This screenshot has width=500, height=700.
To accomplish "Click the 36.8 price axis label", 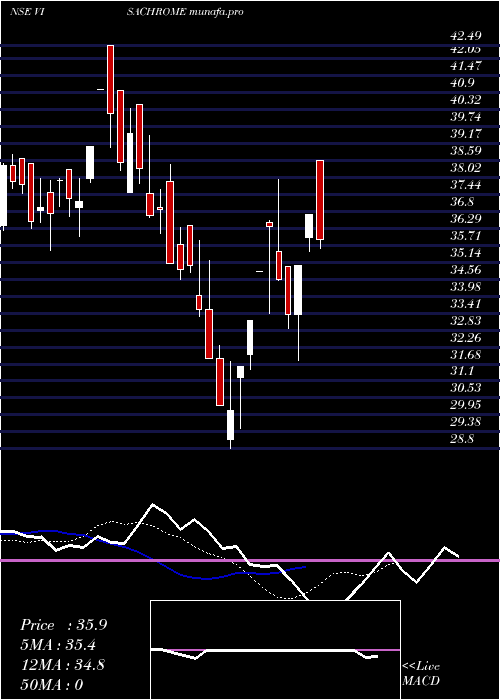I will (462, 202).
